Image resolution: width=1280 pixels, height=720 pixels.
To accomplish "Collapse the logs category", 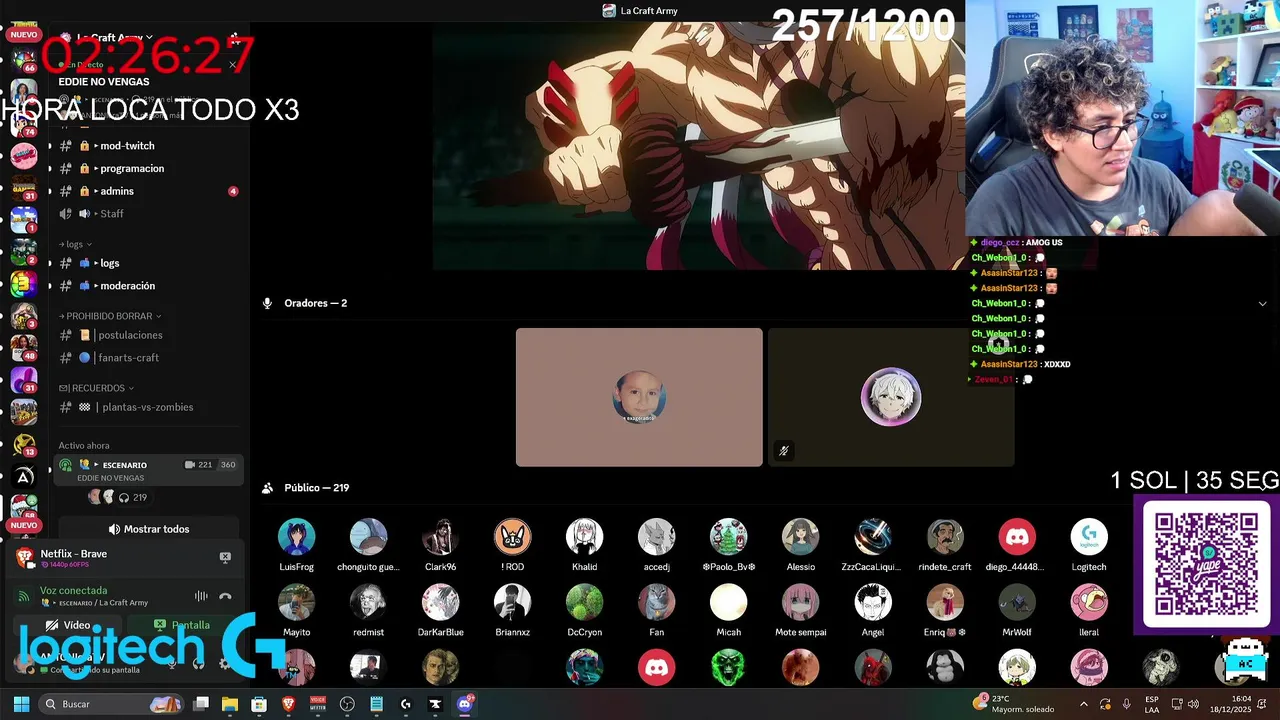I will coord(75,244).
